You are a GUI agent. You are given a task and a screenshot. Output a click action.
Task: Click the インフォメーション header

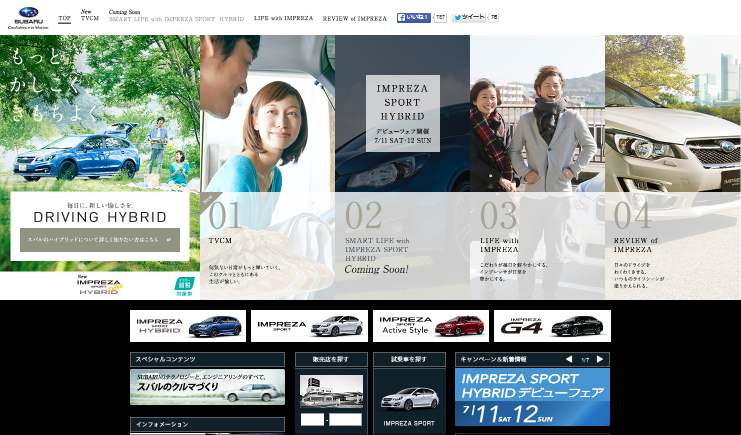[x=207, y=424]
